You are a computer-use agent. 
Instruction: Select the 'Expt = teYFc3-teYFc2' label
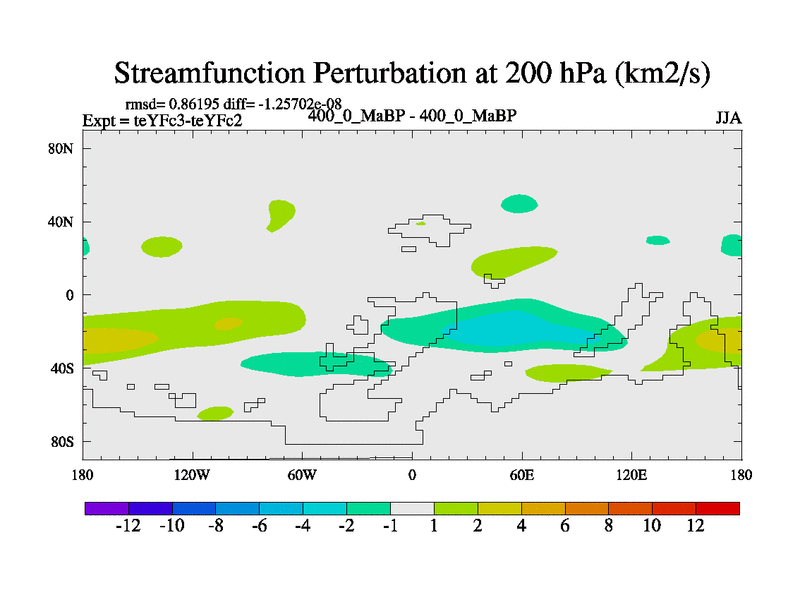[x=162, y=120]
